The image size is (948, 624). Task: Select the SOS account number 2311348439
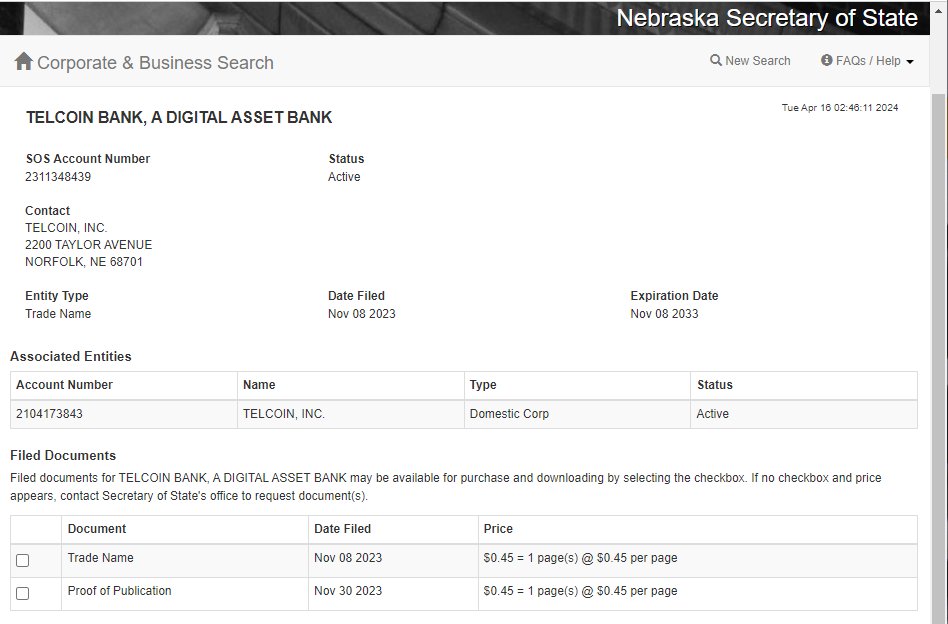(x=58, y=177)
